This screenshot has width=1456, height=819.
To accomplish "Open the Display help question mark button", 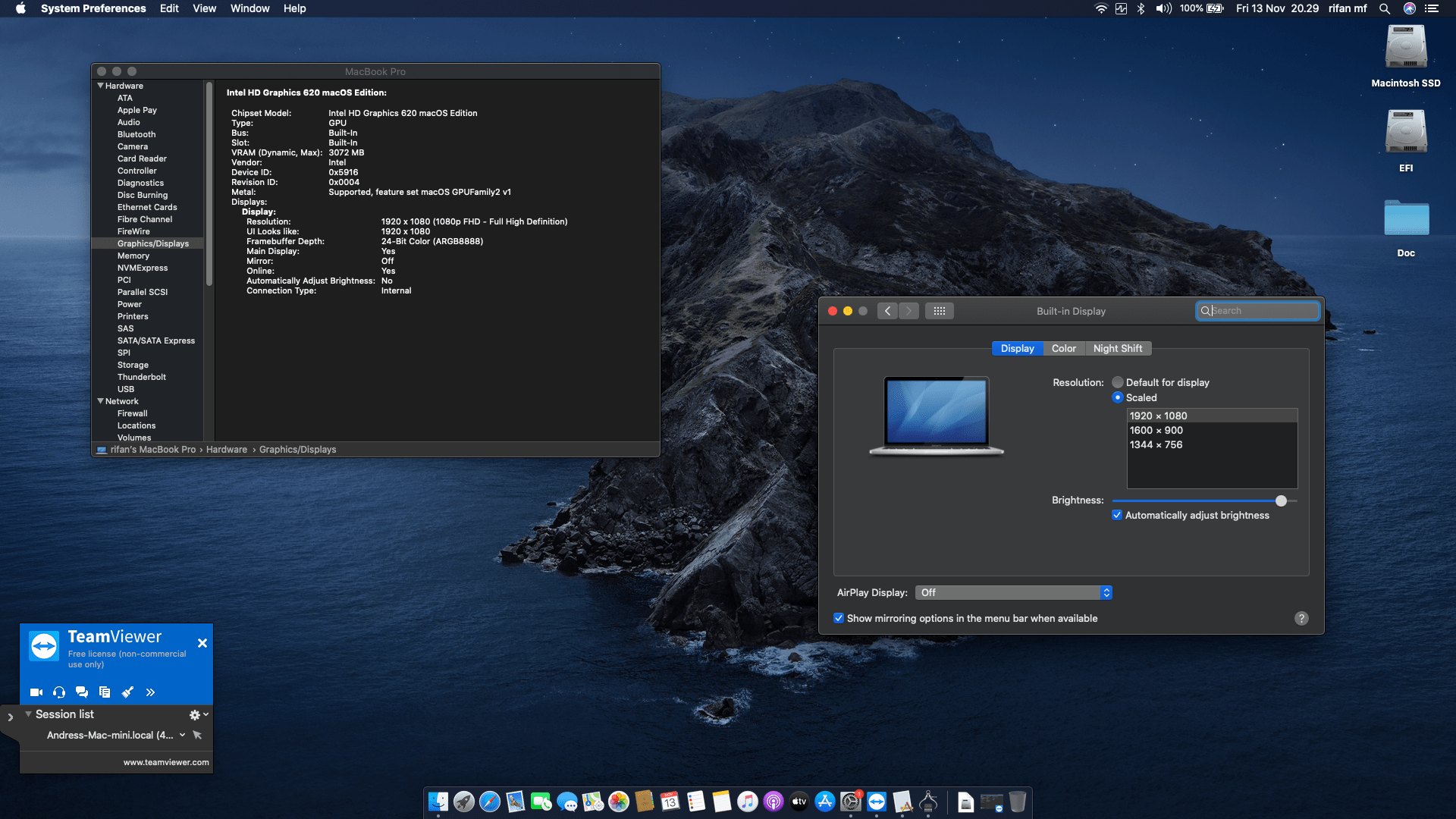I will pos(1301,618).
